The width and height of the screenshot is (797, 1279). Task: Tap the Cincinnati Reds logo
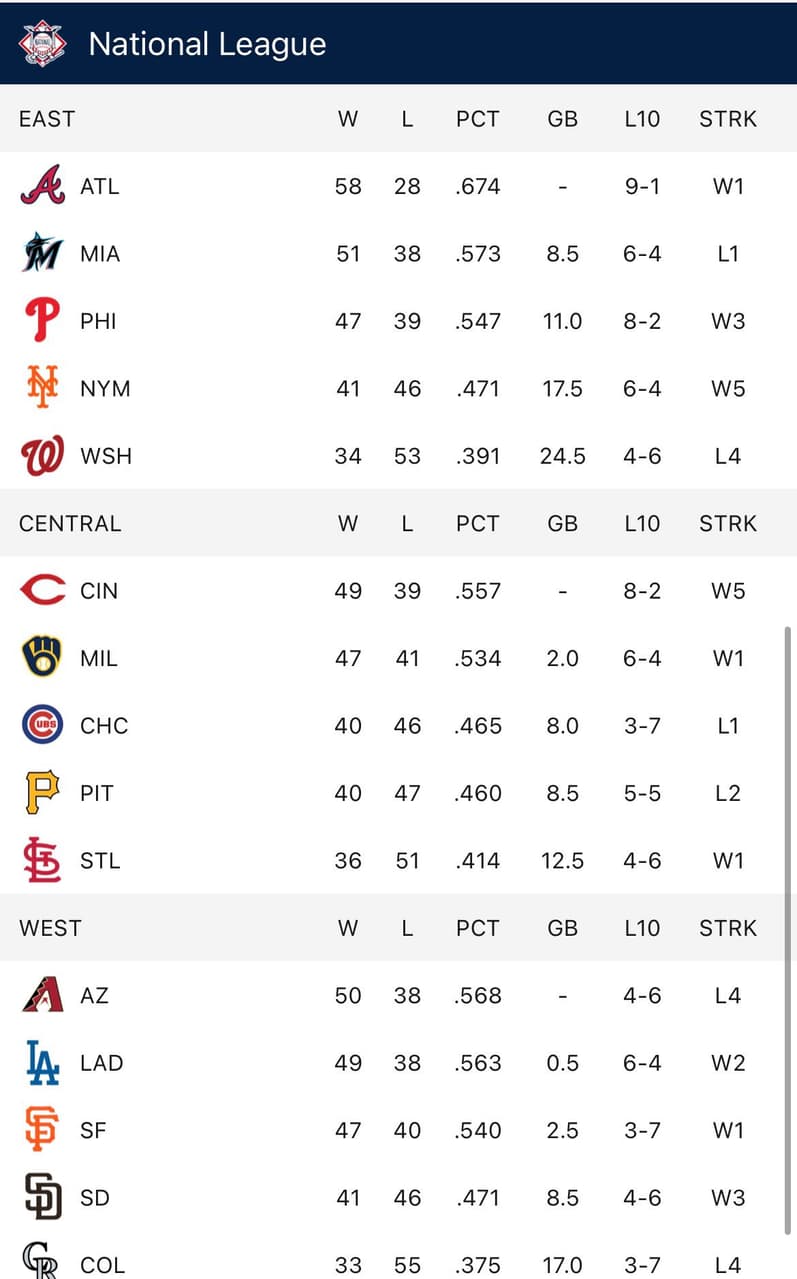click(42, 591)
